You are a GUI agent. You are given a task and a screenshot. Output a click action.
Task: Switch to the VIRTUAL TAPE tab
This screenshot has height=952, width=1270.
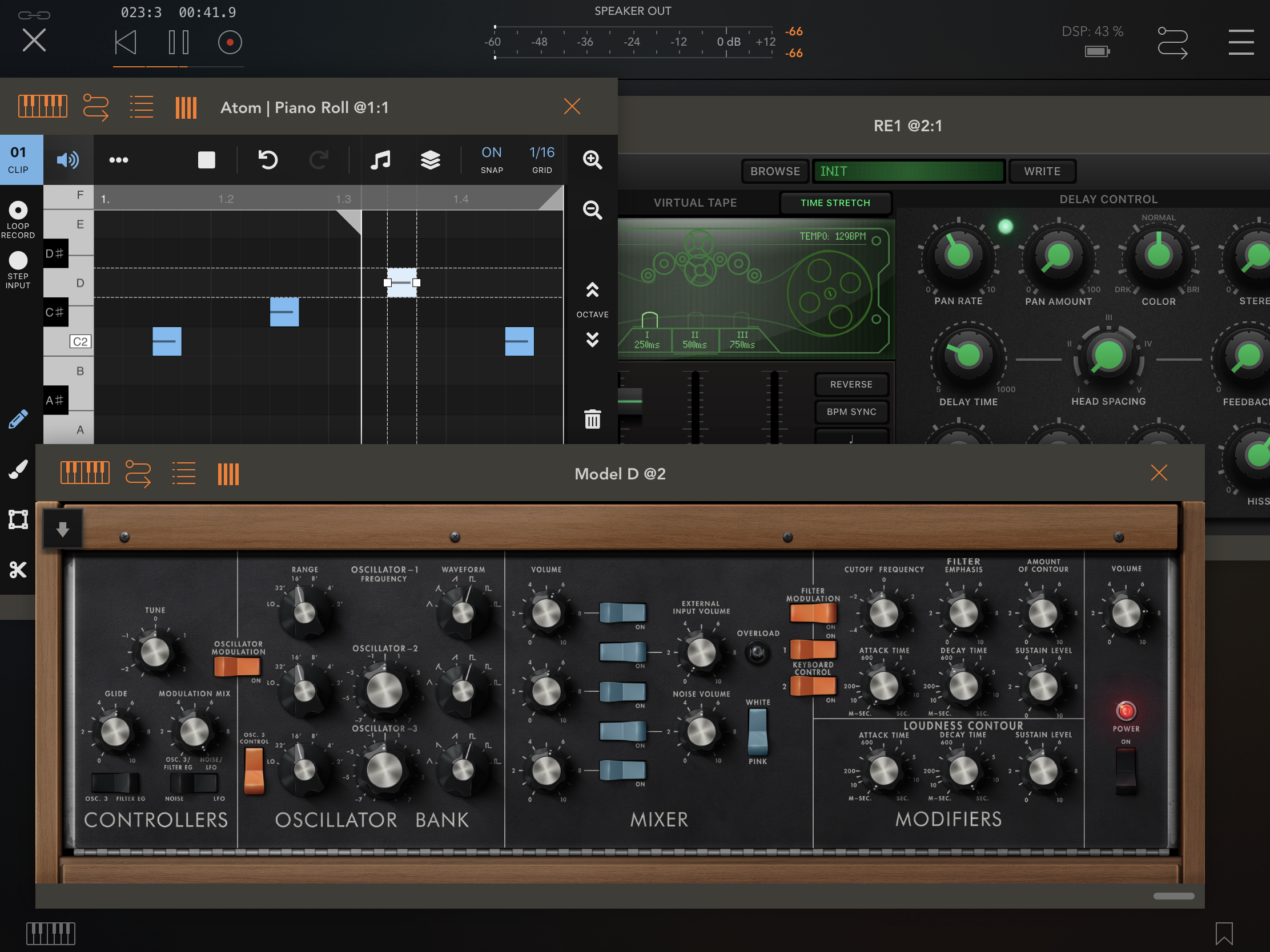tap(696, 203)
